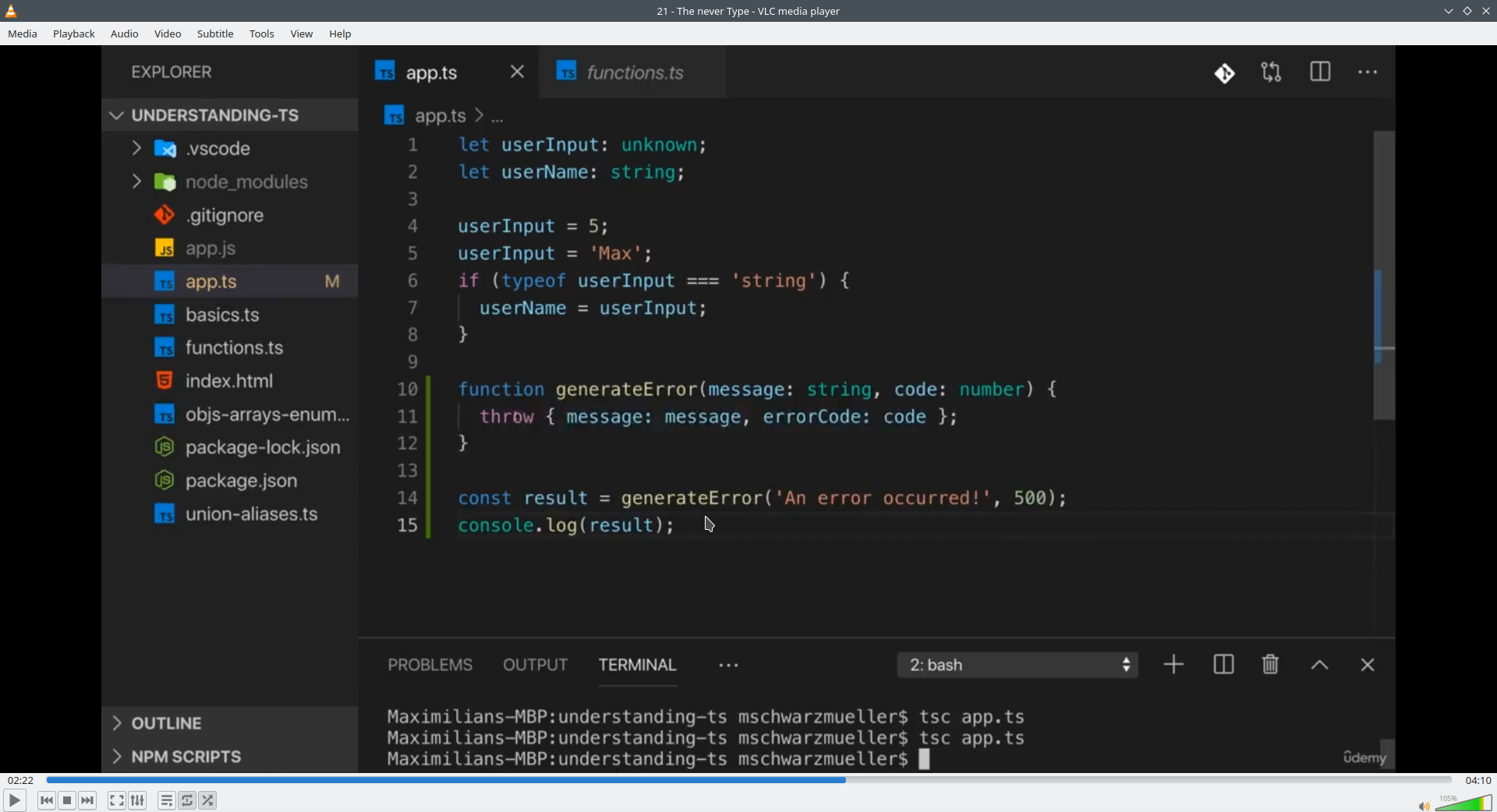Click line number 10 in the gutter
The width and height of the screenshot is (1497, 812).
(408, 390)
